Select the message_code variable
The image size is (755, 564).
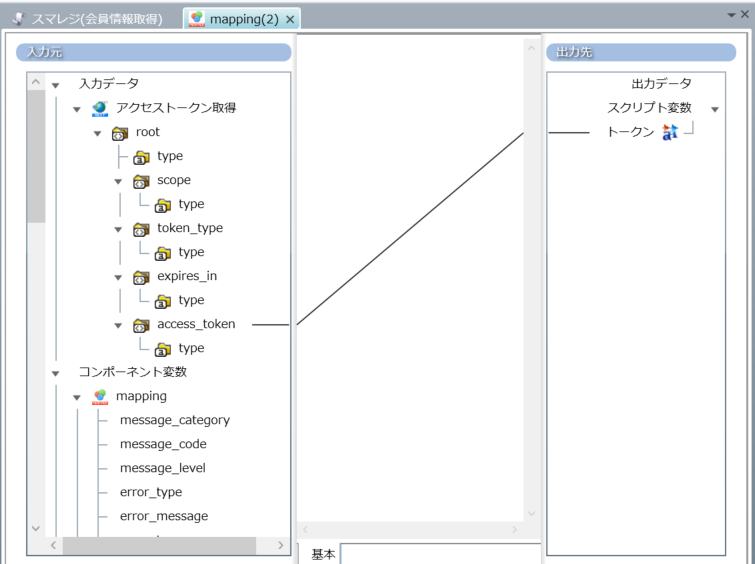click(163, 444)
